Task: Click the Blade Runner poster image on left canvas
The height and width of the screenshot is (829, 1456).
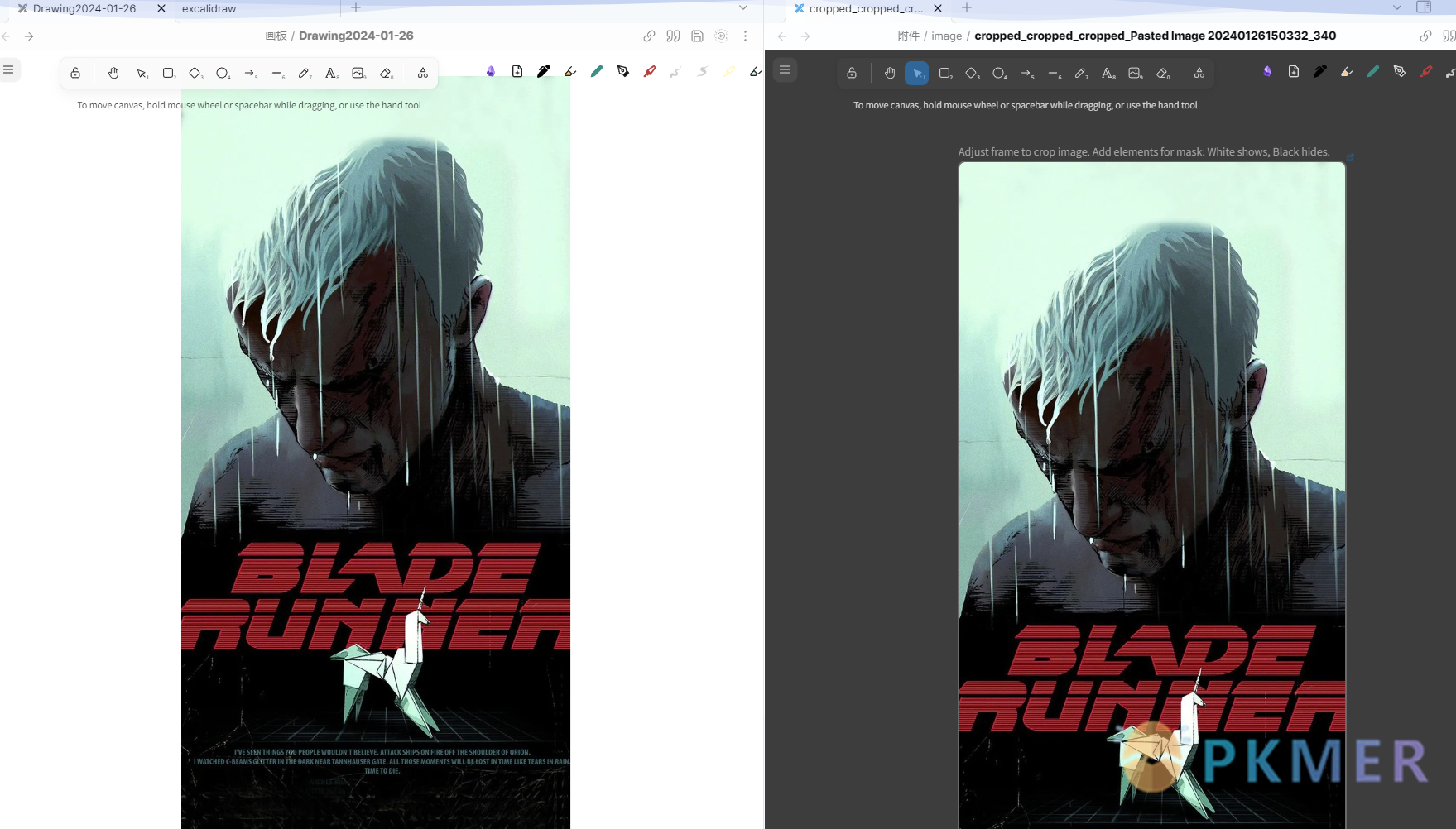Action: click(x=376, y=453)
